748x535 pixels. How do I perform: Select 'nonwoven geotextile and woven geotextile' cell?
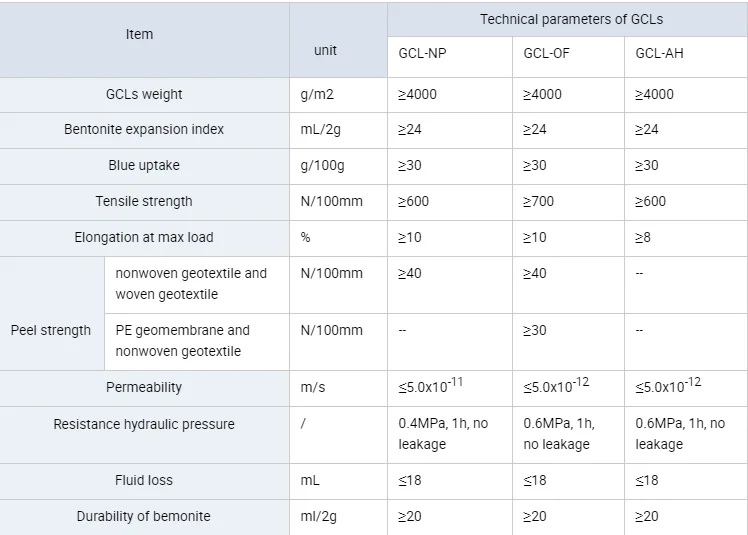point(191,284)
